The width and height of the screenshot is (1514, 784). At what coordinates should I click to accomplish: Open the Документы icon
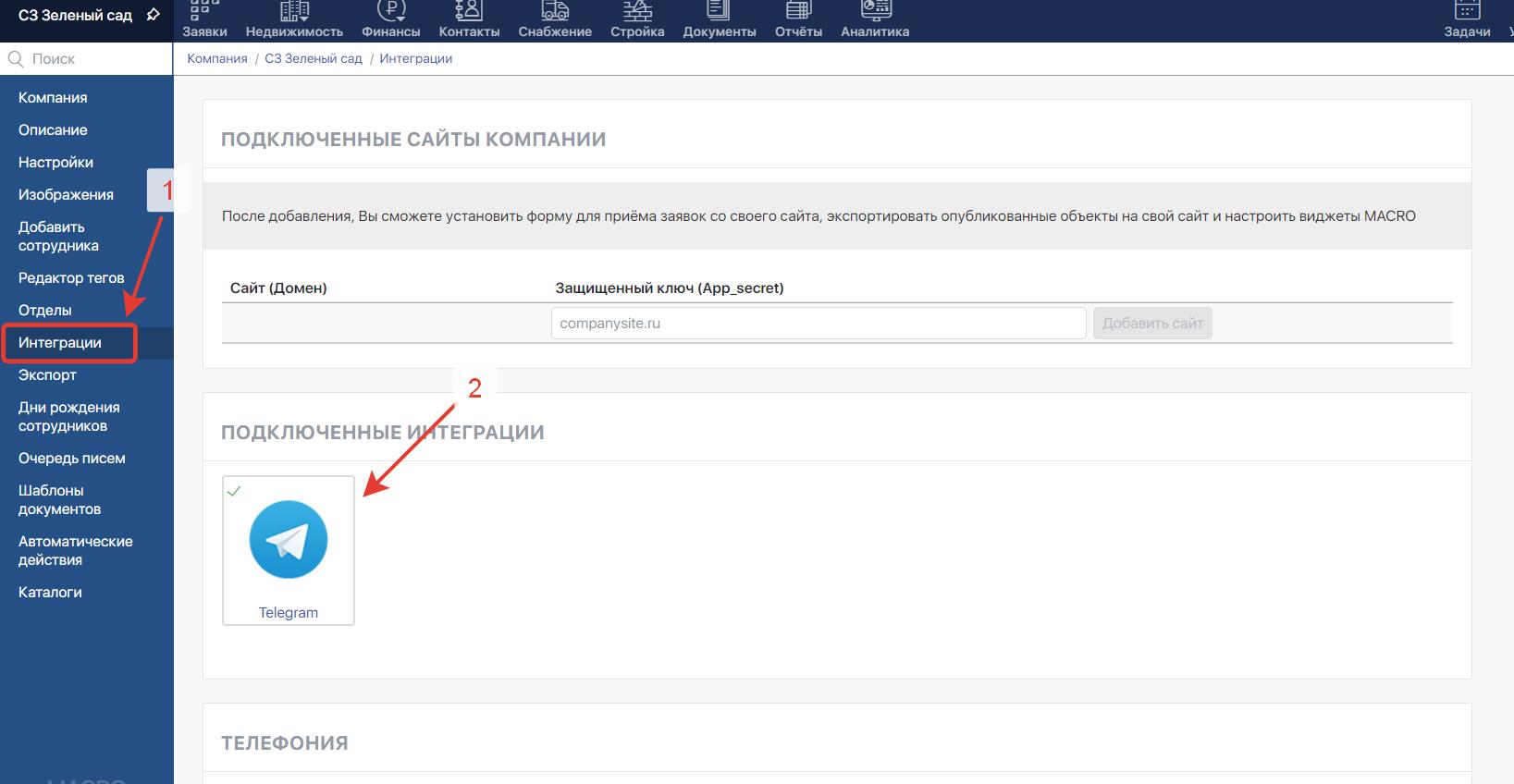click(x=719, y=11)
